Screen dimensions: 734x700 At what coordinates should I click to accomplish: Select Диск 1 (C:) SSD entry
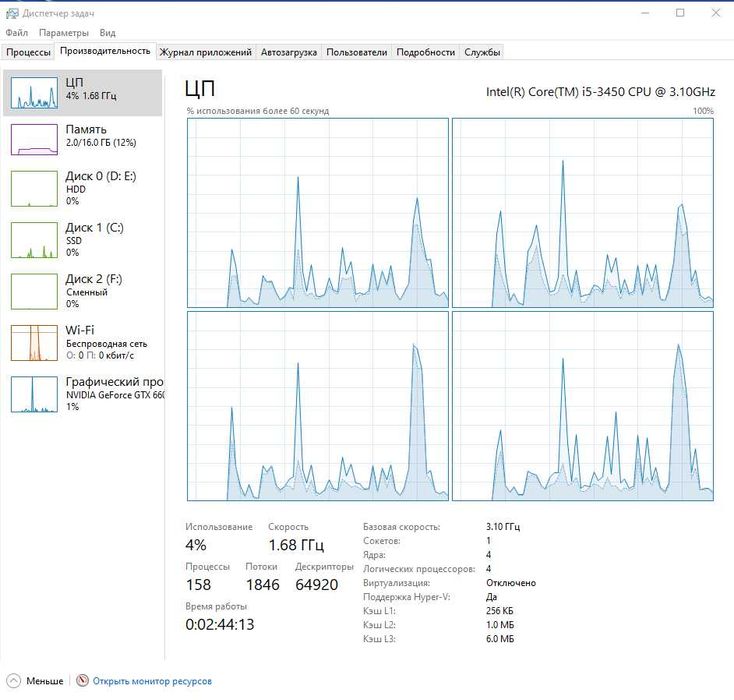[x=83, y=240]
